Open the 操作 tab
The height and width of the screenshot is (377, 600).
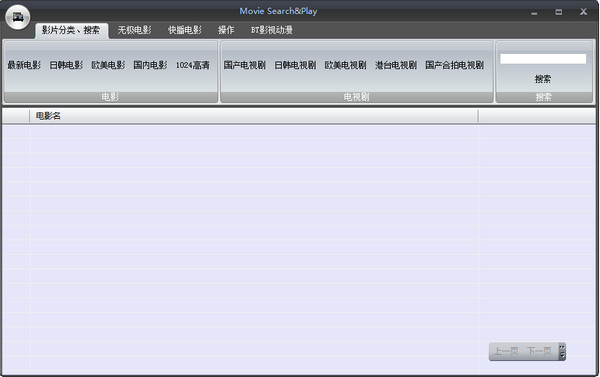[226, 30]
